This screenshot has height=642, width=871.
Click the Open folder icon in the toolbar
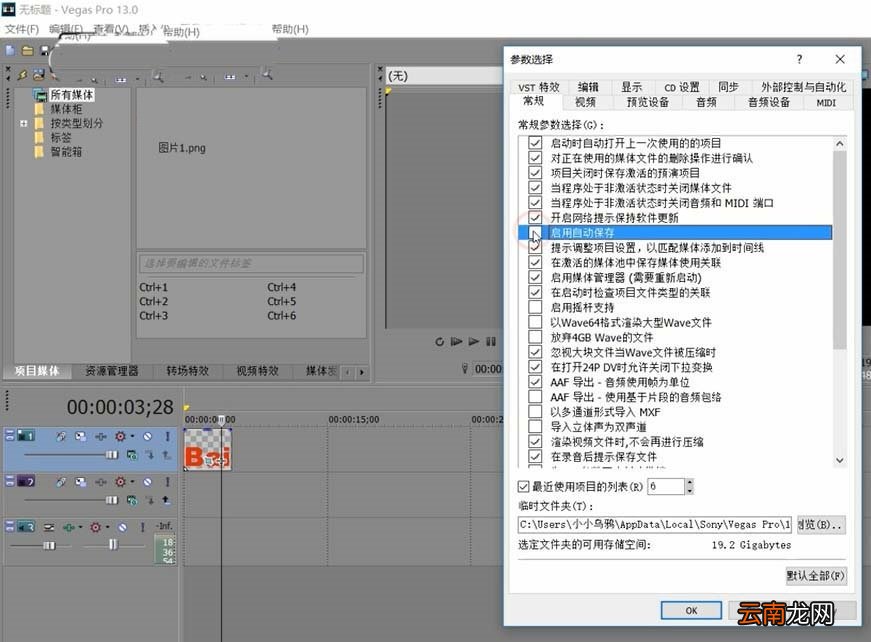point(27,51)
